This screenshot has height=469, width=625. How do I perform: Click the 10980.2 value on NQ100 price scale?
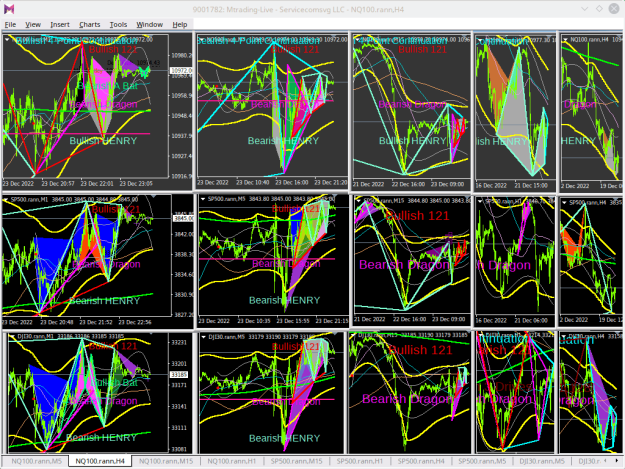[x=181, y=55]
